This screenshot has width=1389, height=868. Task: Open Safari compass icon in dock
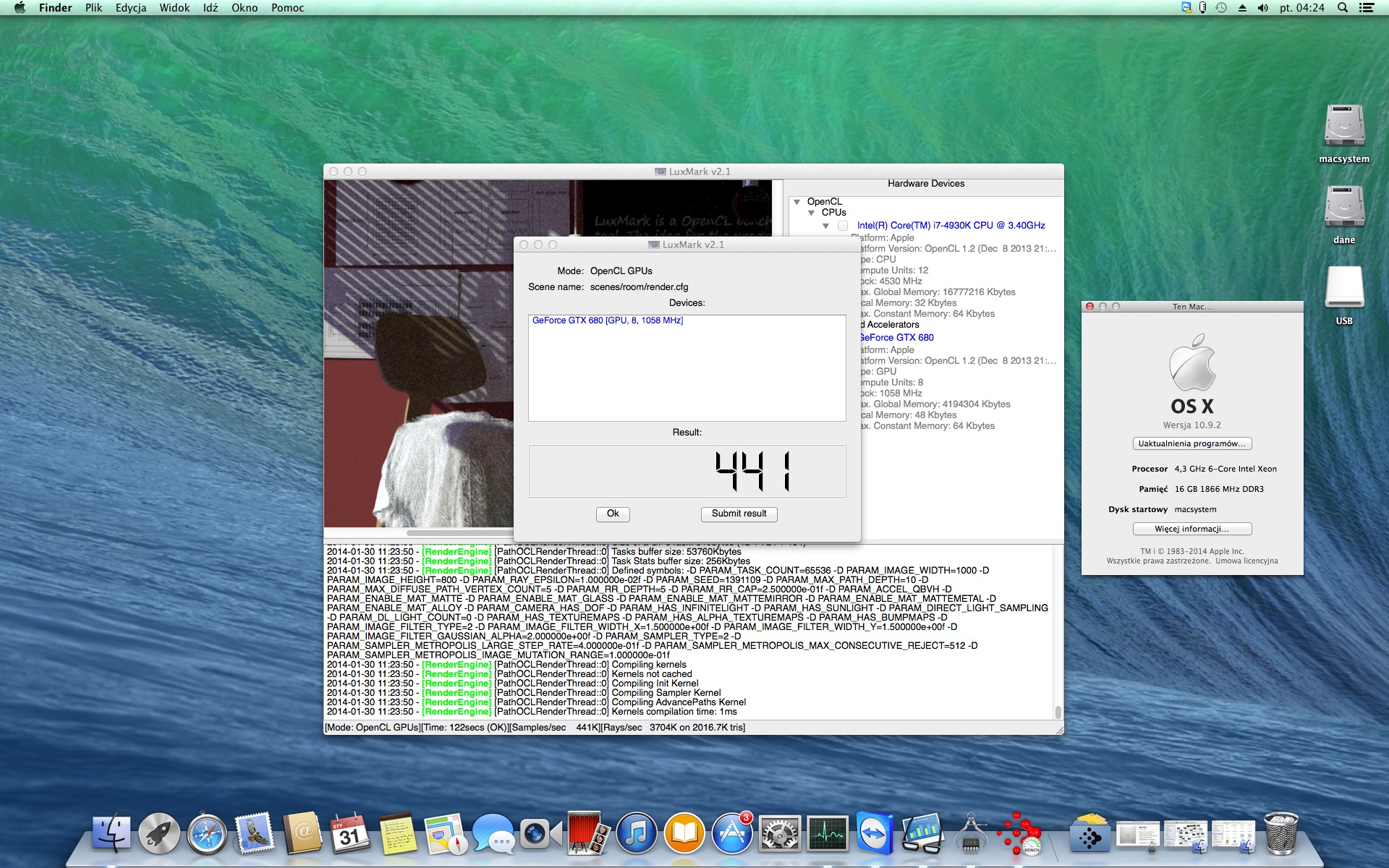(207, 834)
